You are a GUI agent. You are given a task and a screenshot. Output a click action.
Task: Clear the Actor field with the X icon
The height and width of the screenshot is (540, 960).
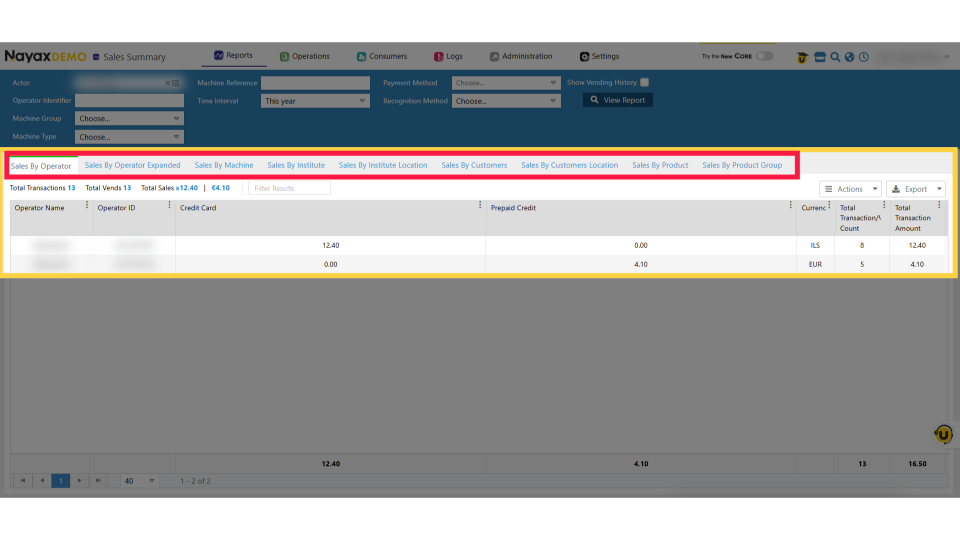[167, 83]
